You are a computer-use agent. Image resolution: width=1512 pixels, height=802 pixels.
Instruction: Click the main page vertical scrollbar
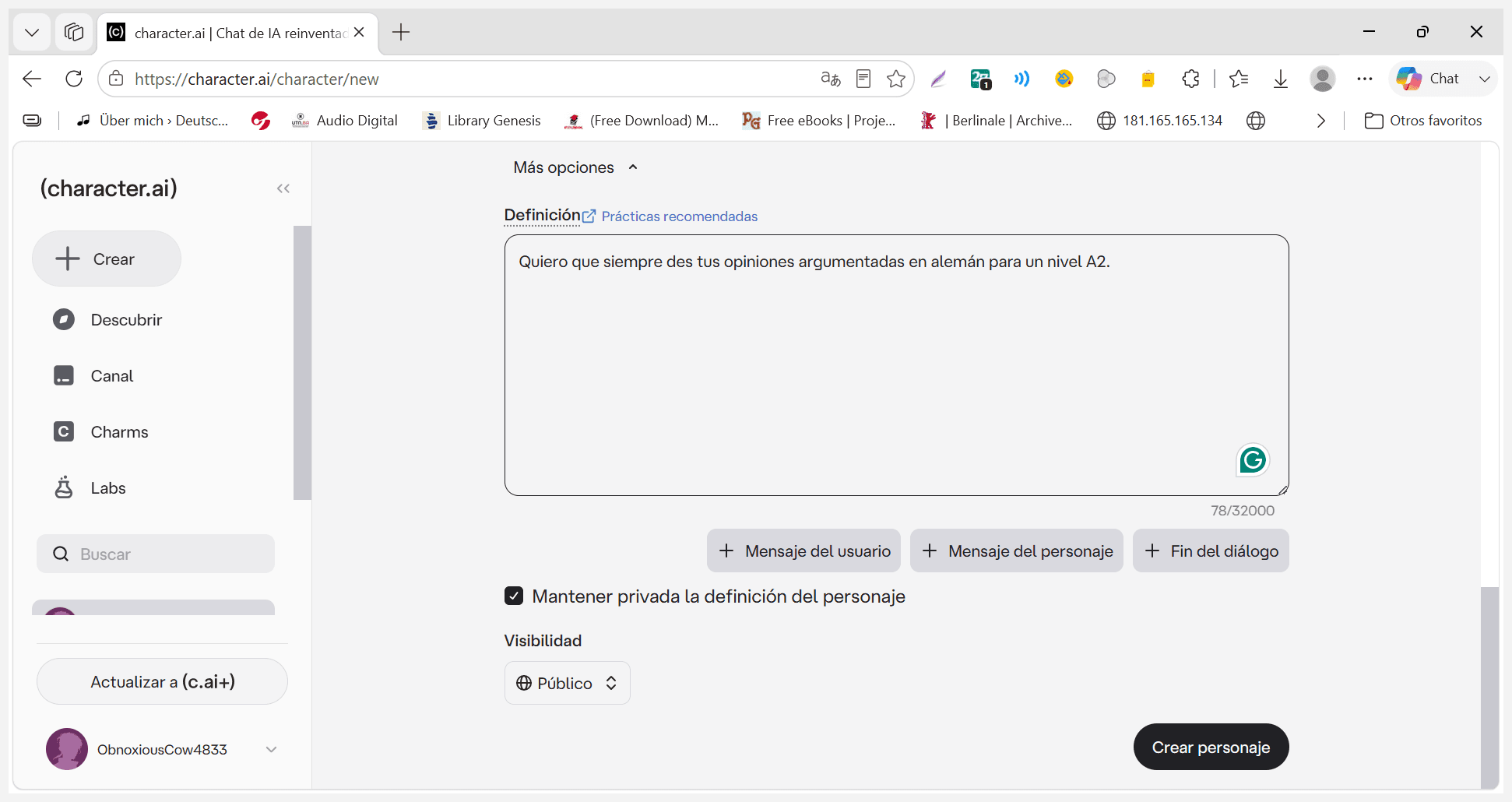point(1489,687)
